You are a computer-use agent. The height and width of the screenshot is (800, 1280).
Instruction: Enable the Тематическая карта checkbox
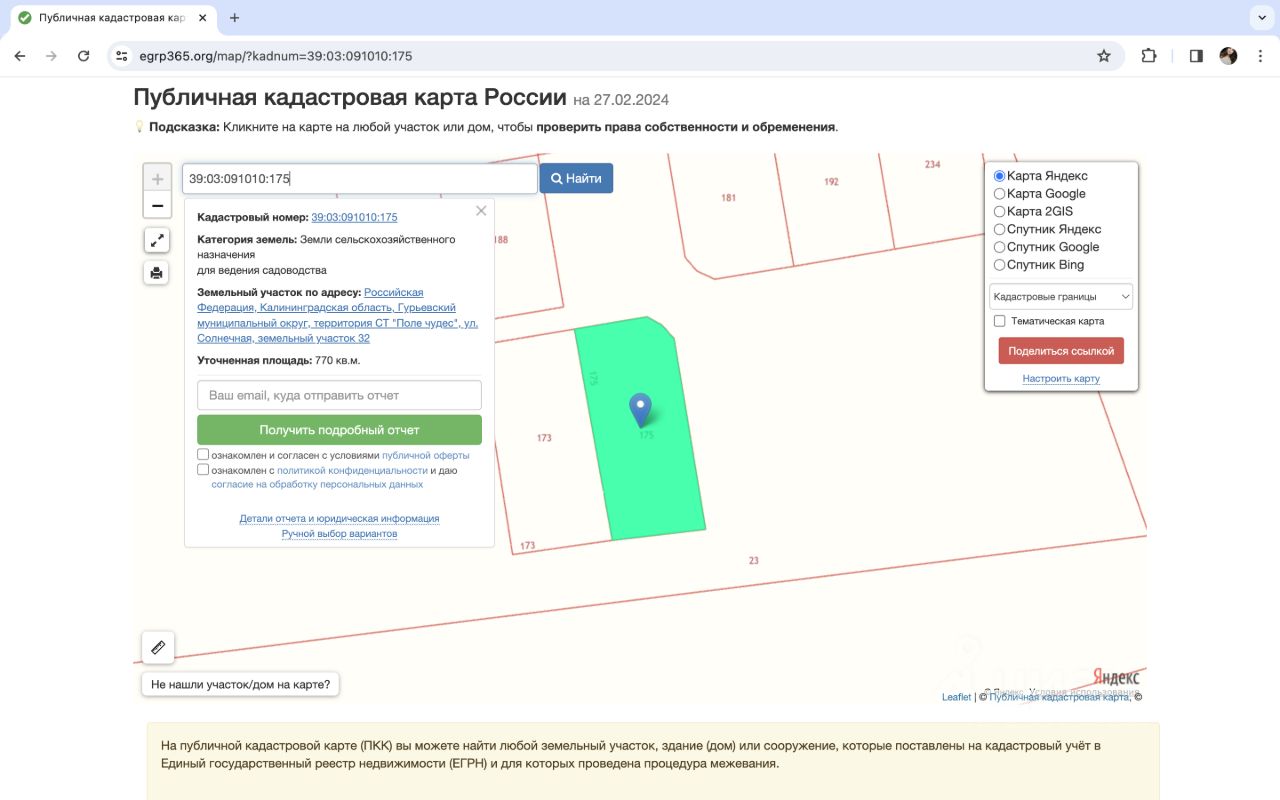tap(999, 321)
